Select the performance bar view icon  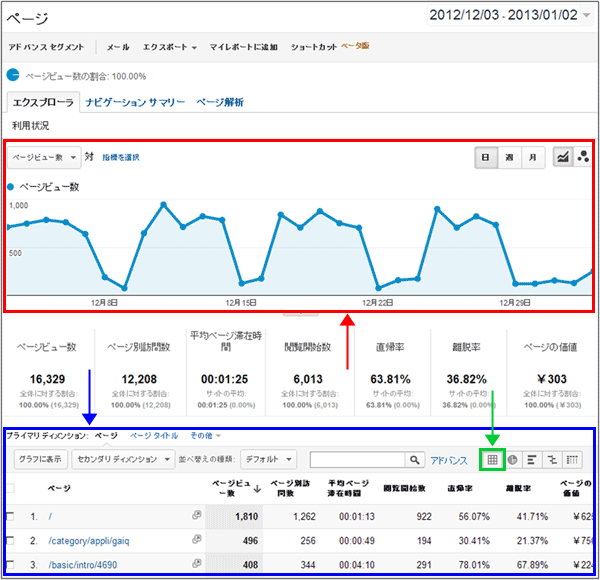[x=532, y=460]
